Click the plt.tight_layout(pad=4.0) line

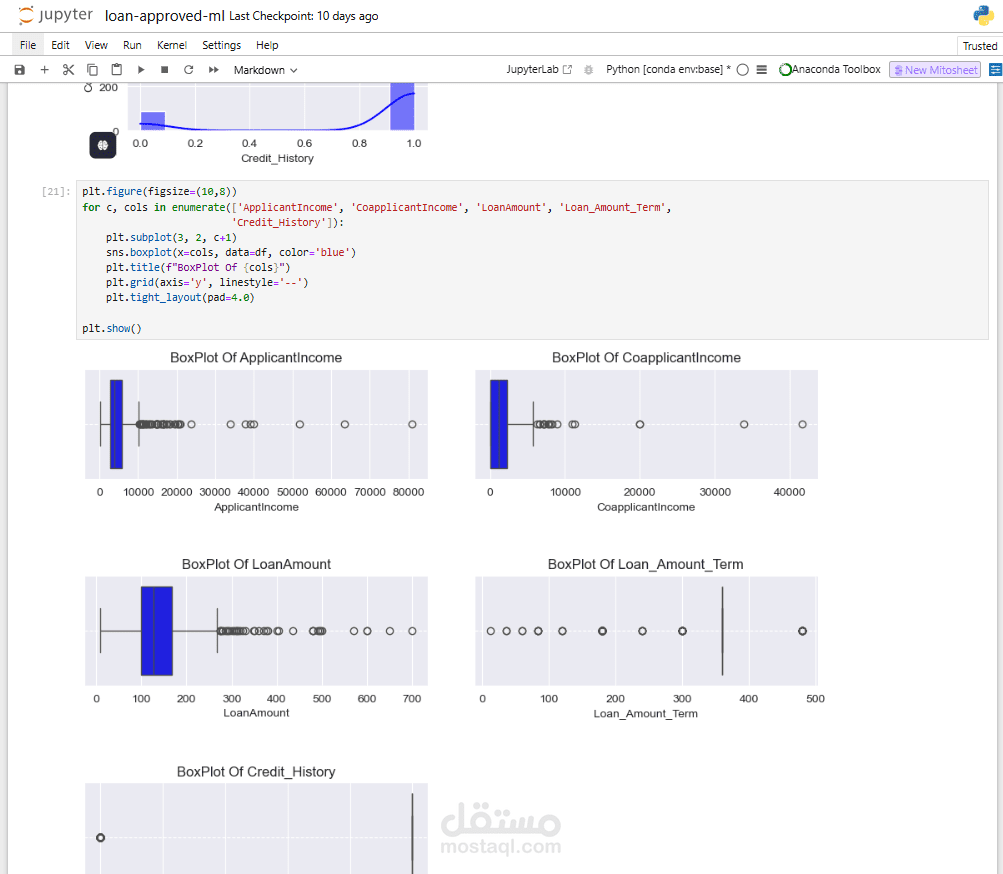coord(180,298)
